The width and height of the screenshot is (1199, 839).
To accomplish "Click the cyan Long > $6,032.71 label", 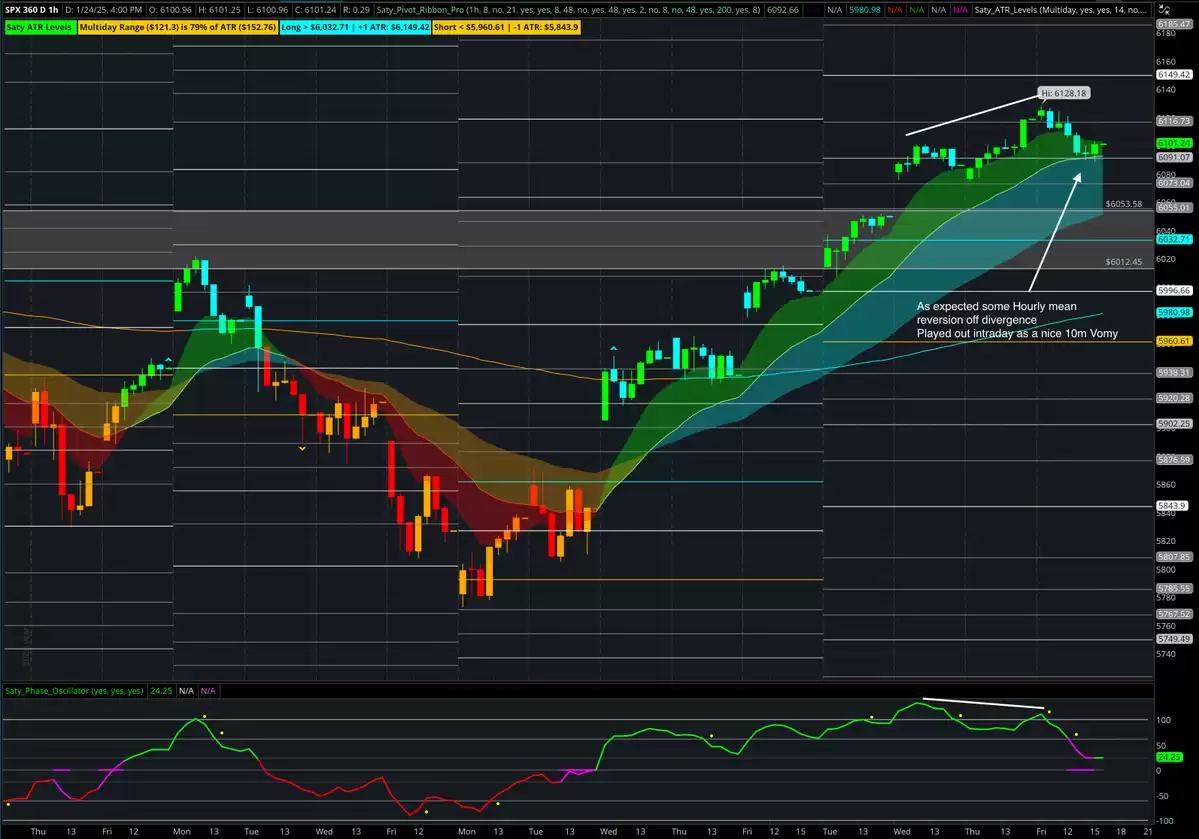I will [x=355, y=27].
